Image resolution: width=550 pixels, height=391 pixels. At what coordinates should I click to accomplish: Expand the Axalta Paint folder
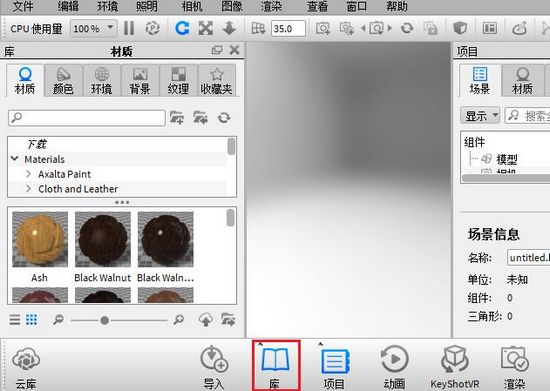coord(29,174)
